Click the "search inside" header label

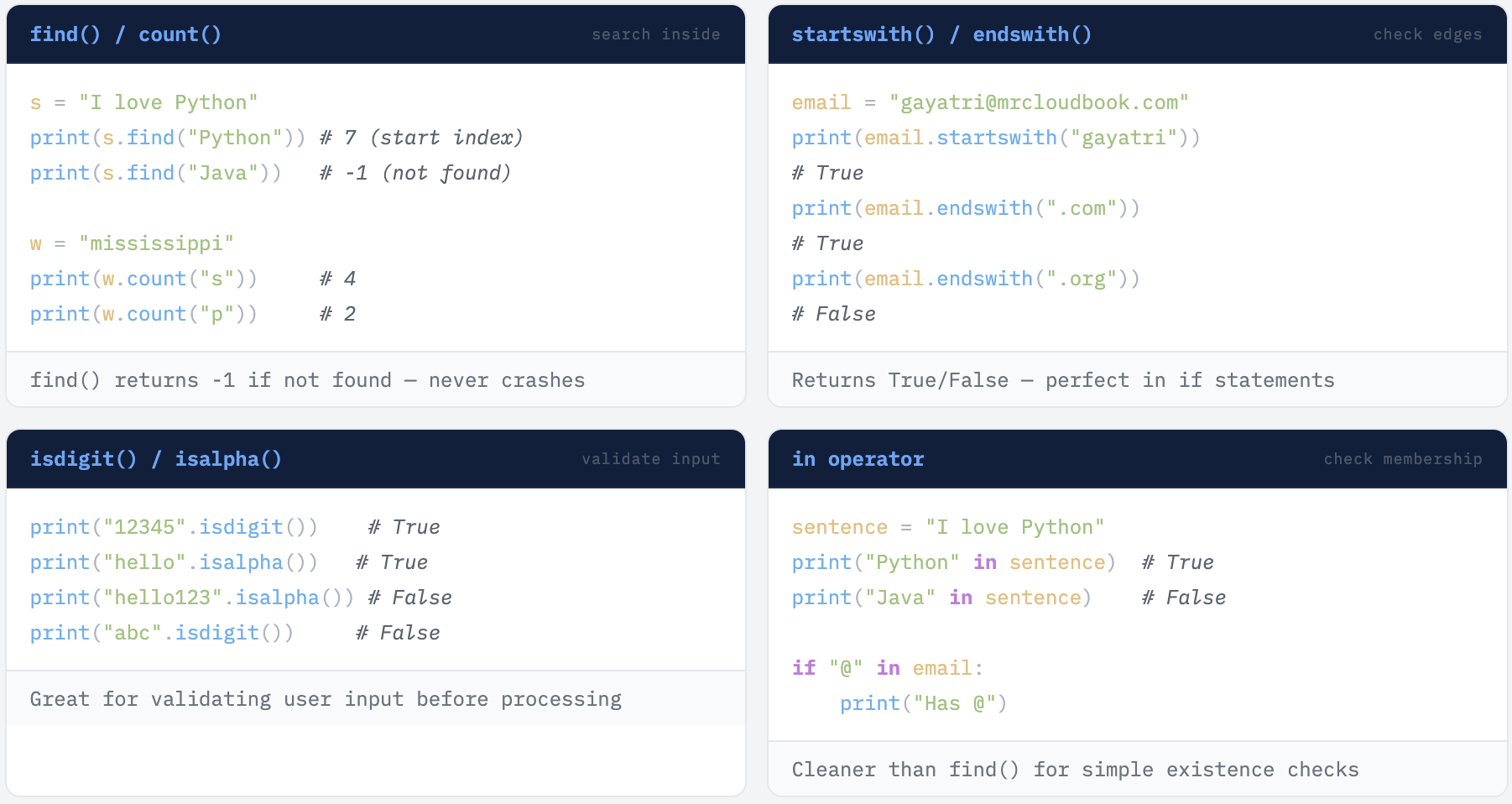[655, 34]
